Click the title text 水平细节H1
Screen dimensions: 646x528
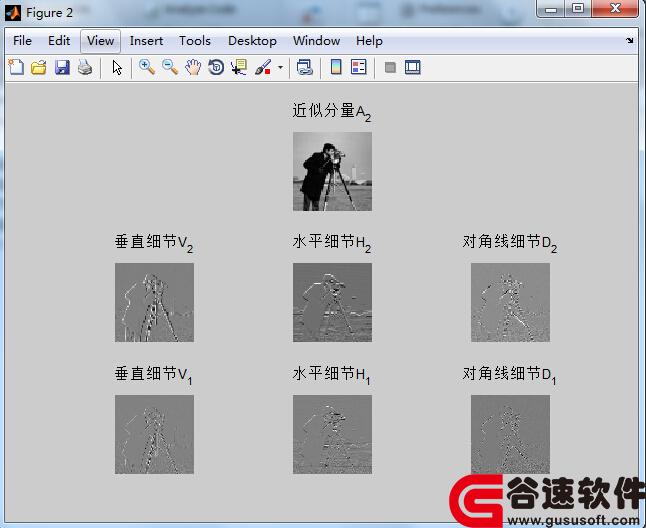click(331, 375)
